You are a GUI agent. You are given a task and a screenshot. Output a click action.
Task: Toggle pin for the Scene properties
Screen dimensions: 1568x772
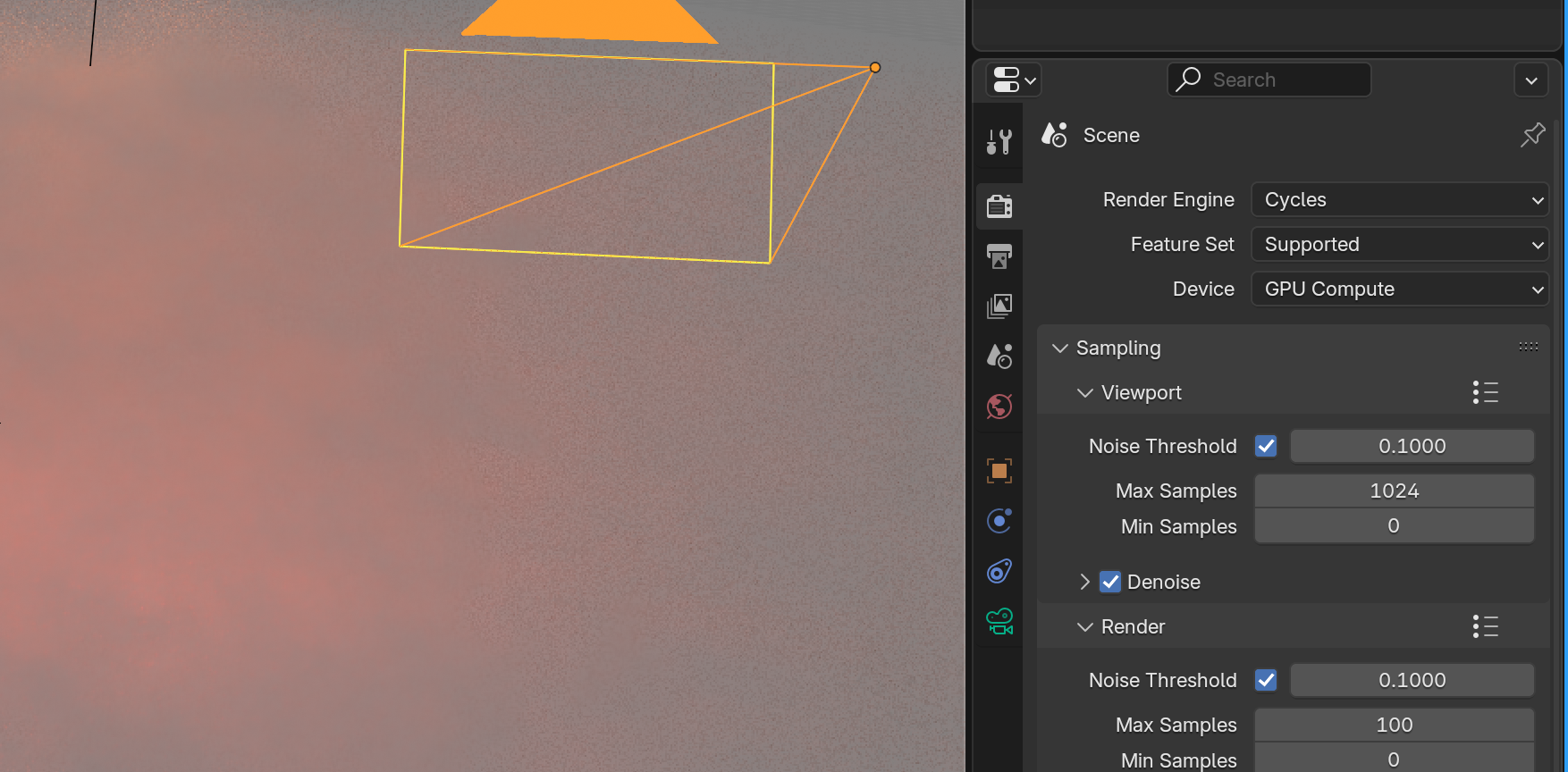pyautogui.click(x=1533, y=135)
